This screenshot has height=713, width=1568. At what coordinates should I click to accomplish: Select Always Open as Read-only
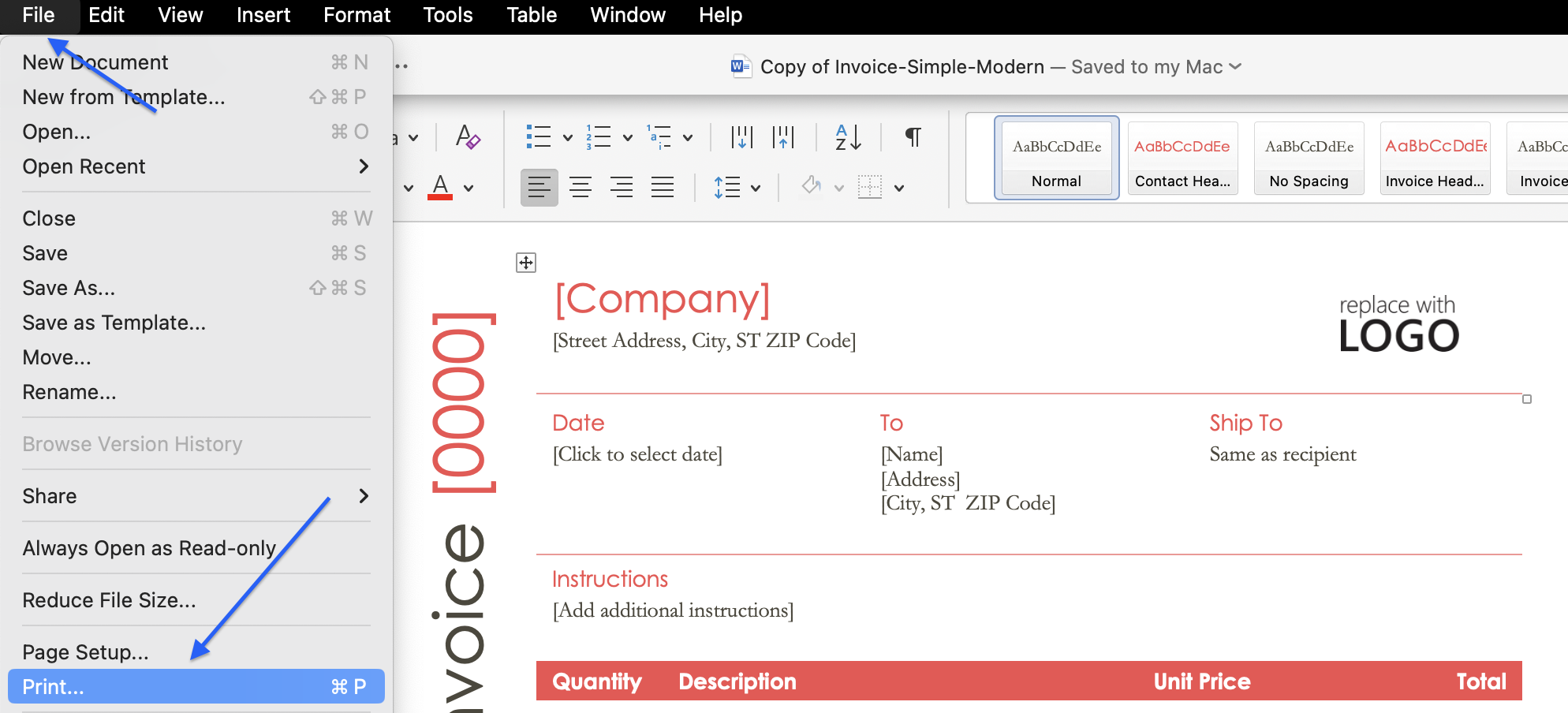196,548
